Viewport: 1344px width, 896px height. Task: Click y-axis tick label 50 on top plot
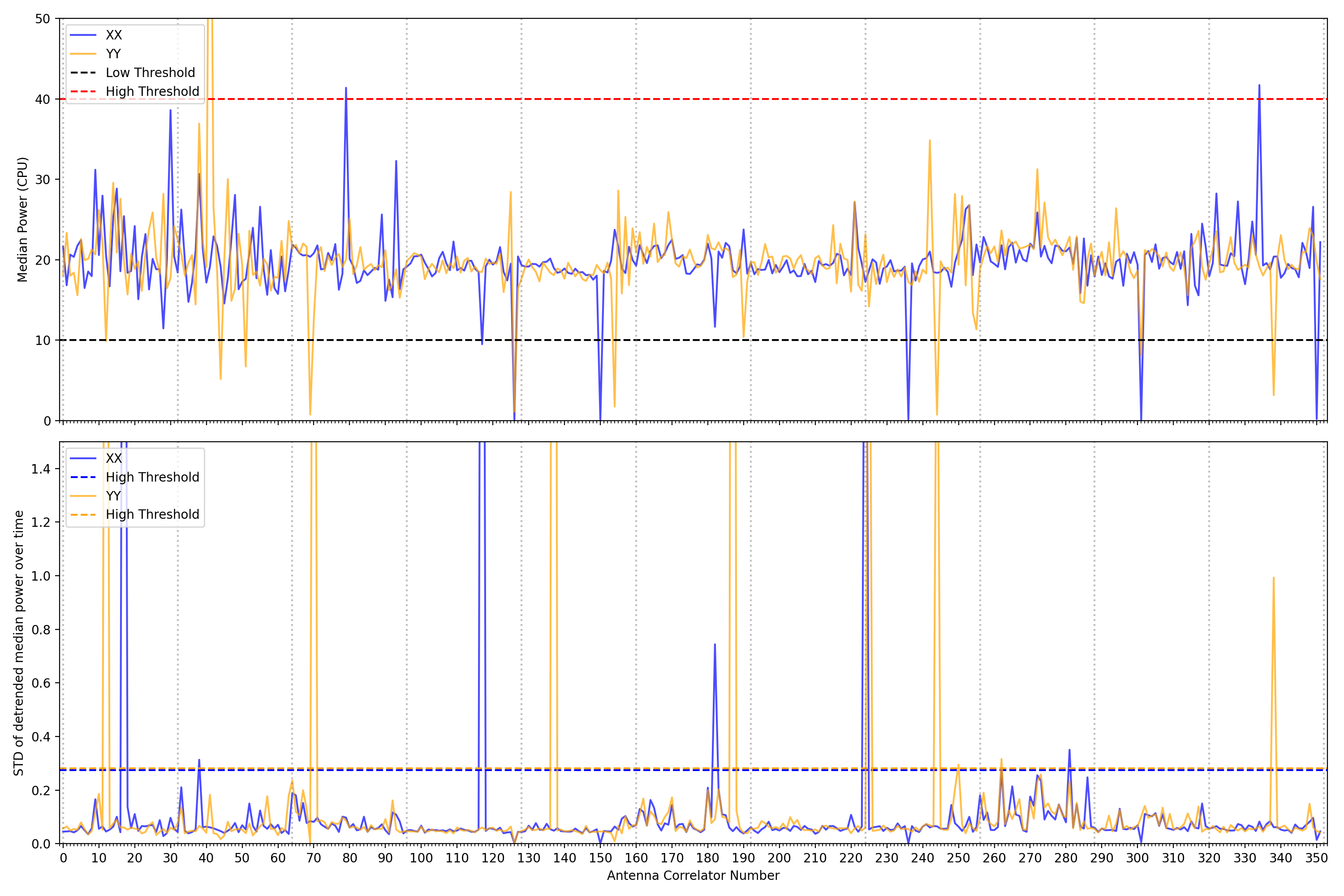coord(42,19)
